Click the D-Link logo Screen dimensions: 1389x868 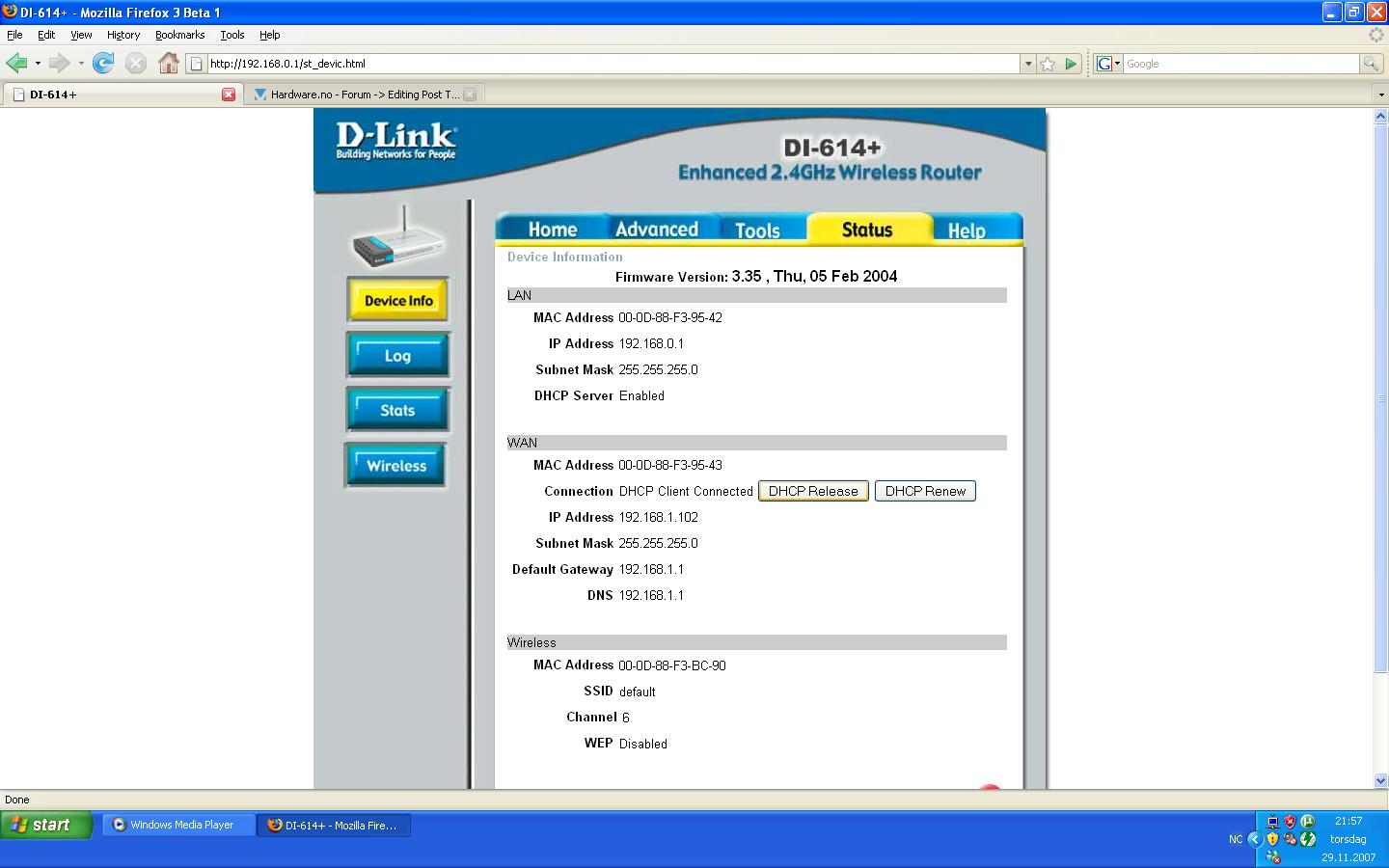pyautogui.click(x=395, y=141)
